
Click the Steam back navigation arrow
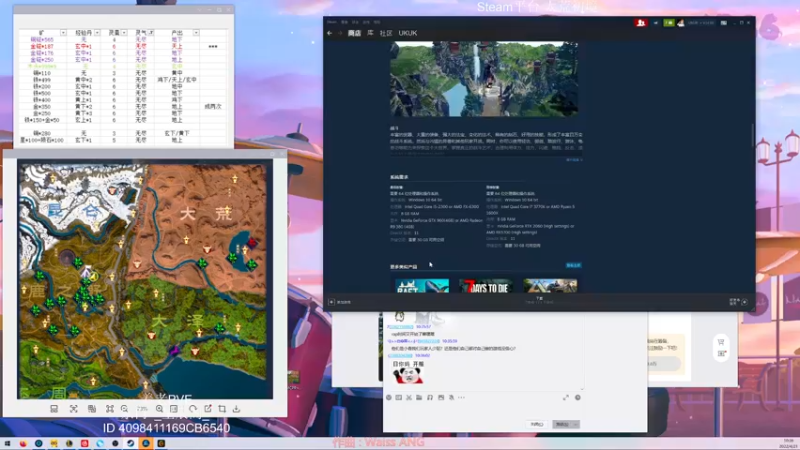click(x=330, y=33)
